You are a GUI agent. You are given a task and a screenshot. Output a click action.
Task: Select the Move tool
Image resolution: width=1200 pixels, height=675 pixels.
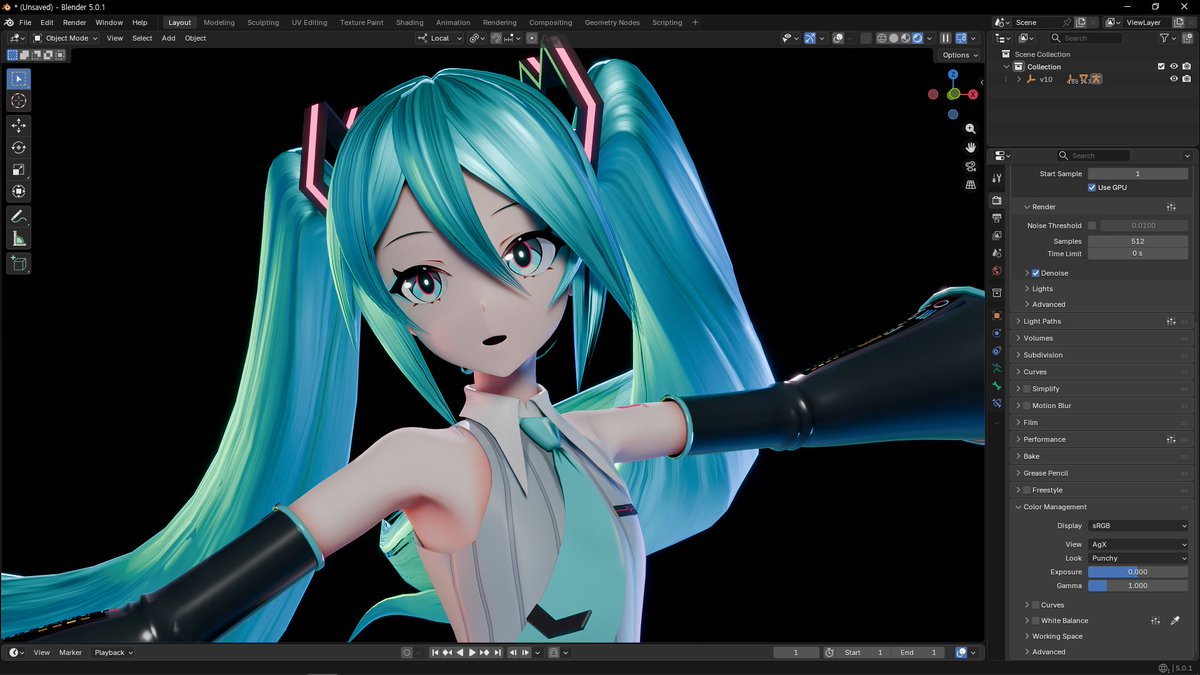pos(19,125)
